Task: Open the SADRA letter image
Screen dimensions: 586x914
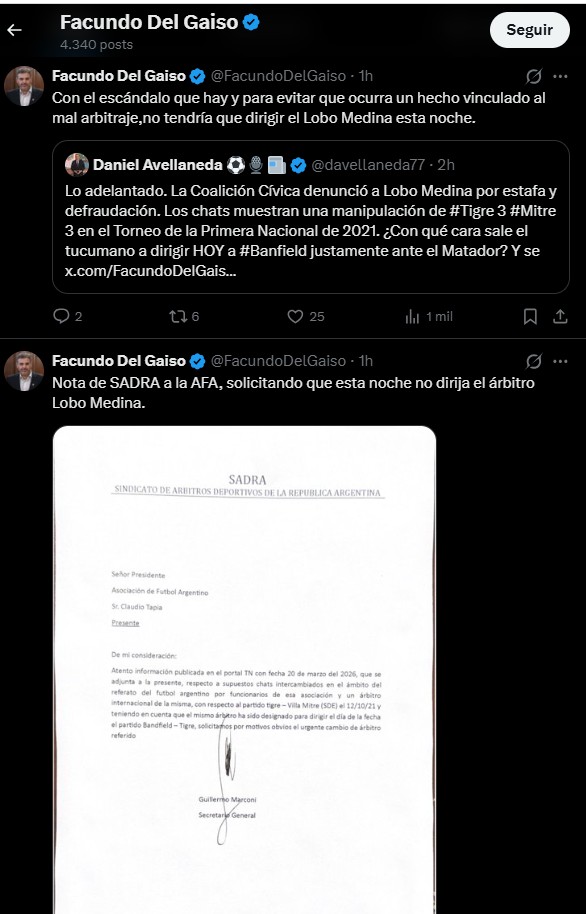Action: click(244, 670)
